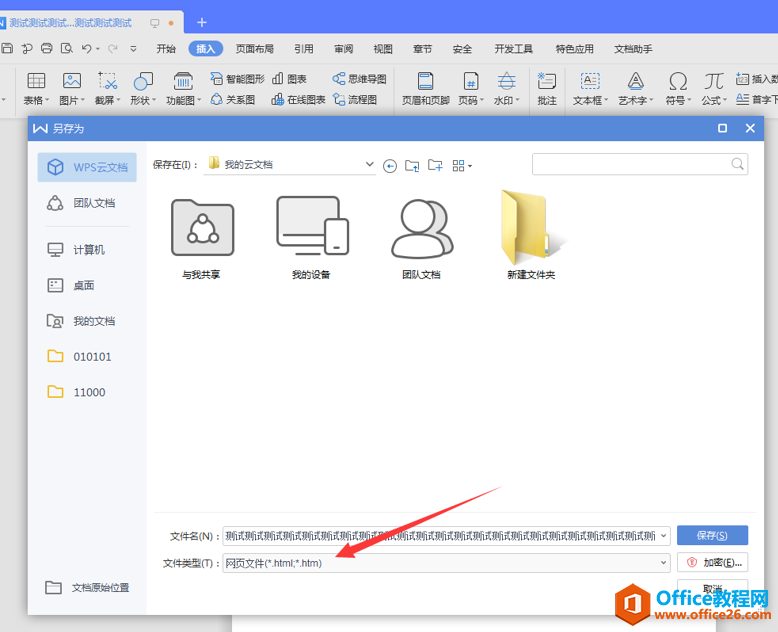Switch to the View (视图) tab
The image size is (778, 632).
383,49
